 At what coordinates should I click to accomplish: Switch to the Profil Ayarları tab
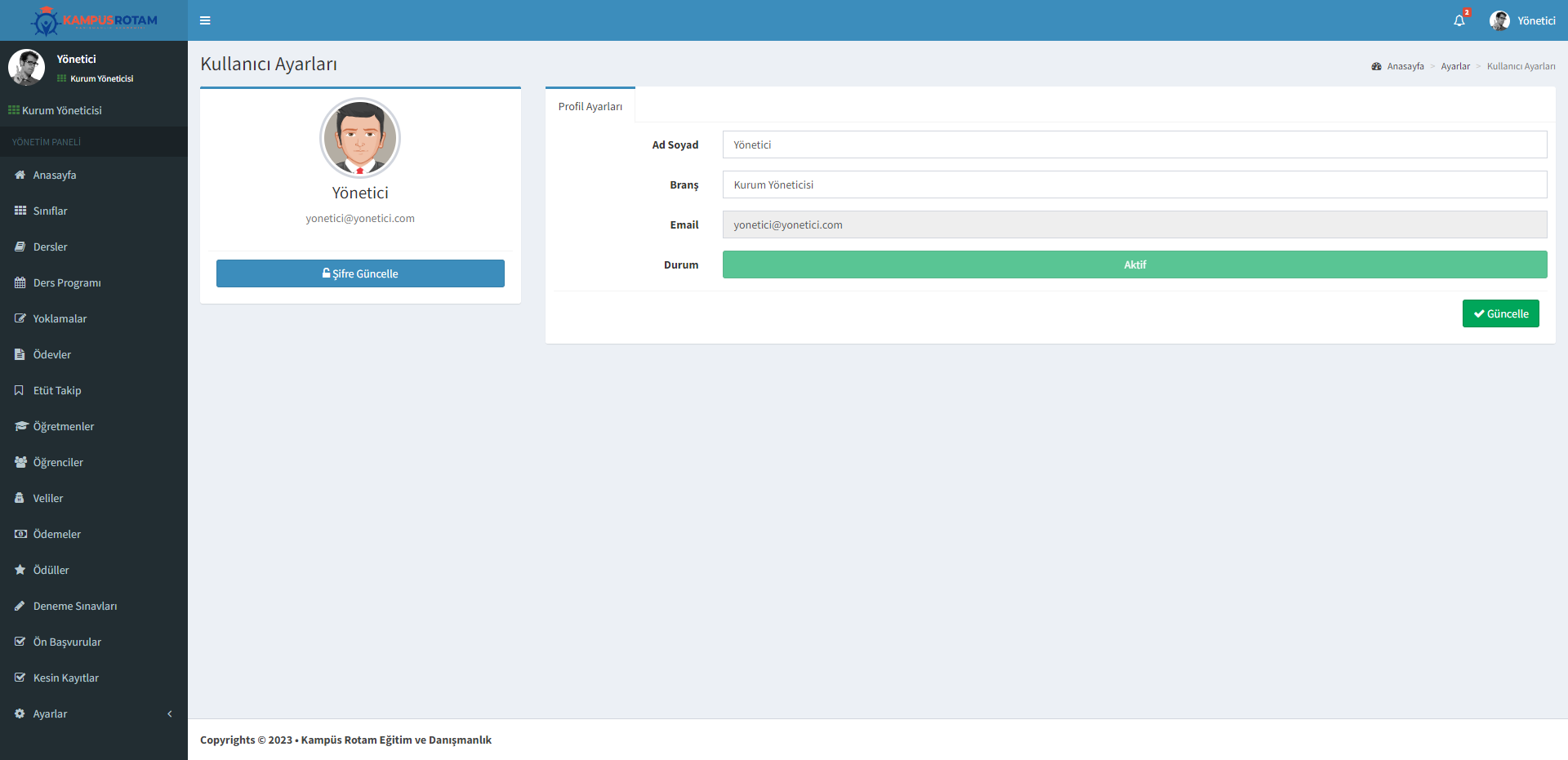click(590, 106)
